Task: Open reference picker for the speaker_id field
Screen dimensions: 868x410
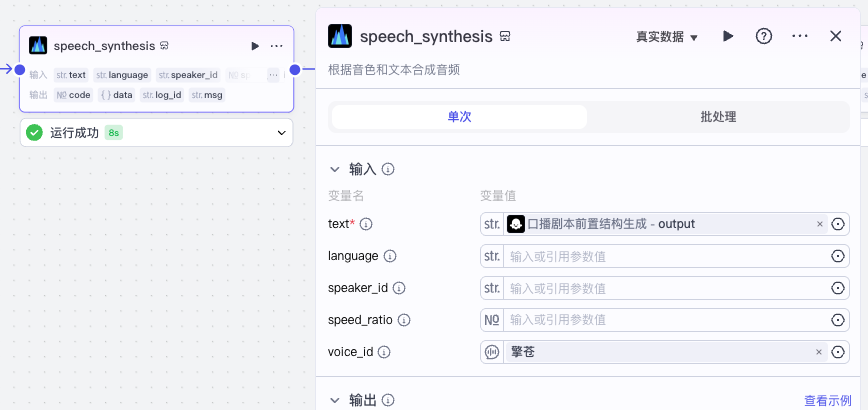Action: 838,288
